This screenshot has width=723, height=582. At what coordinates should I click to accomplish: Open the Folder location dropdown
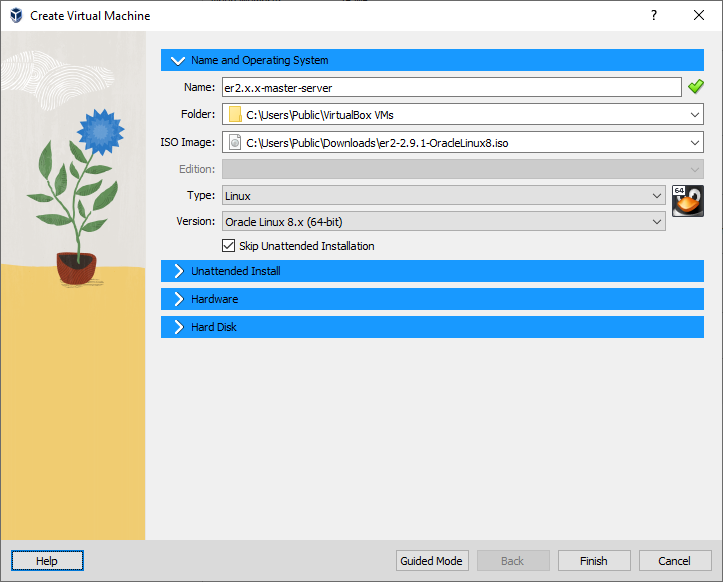click(x=695, y=115)
